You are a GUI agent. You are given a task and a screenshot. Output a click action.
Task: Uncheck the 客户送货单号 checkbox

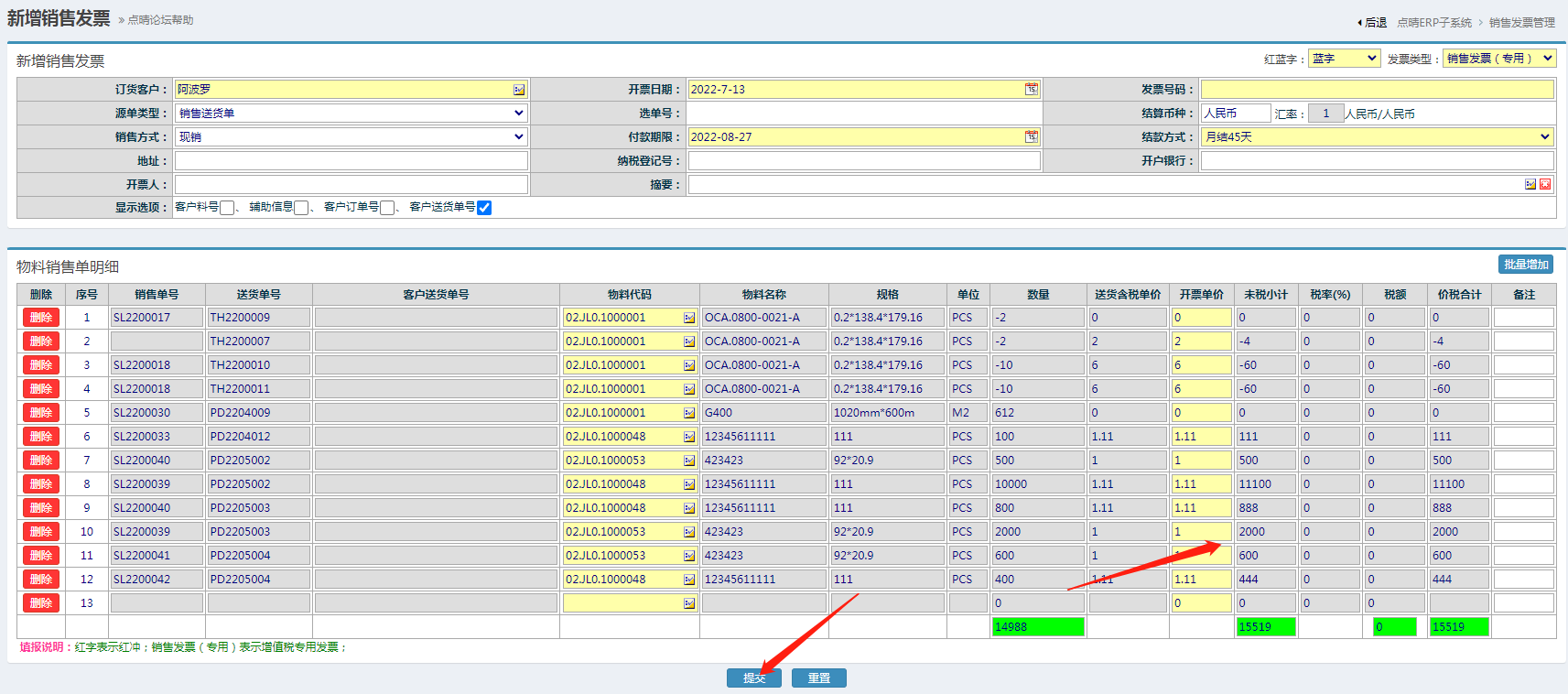coord(484,208)
